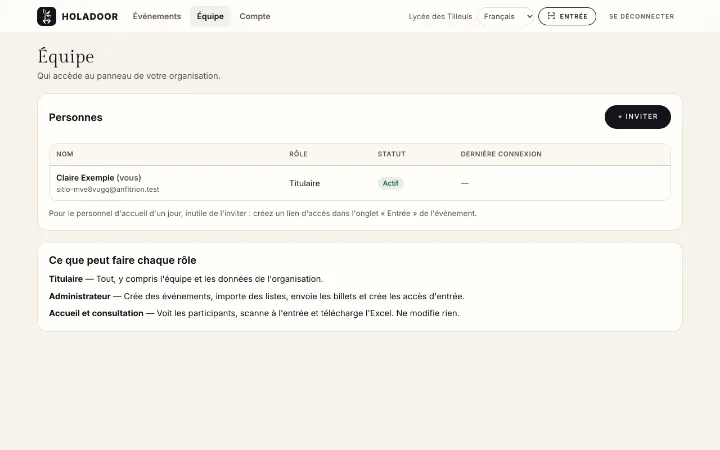Click the Équipe page title

tap(66, 56)
